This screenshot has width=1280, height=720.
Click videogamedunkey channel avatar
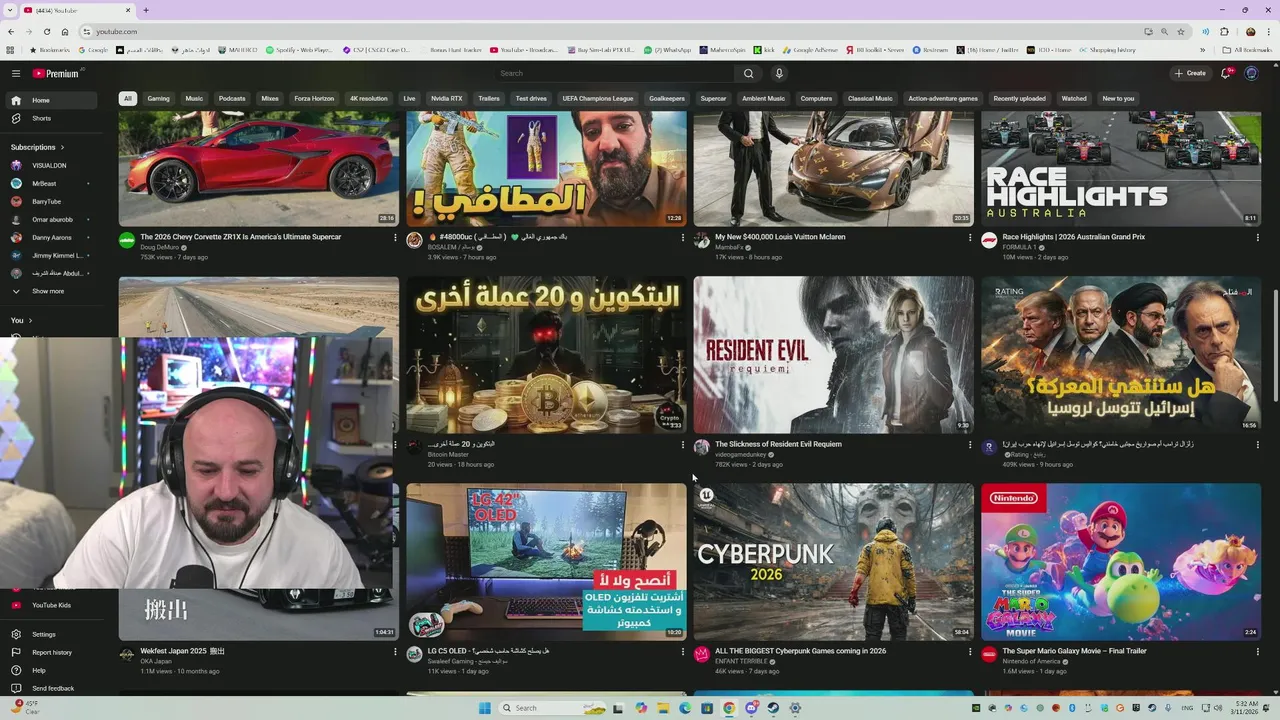pyautogui.click(x=702, y=447)
